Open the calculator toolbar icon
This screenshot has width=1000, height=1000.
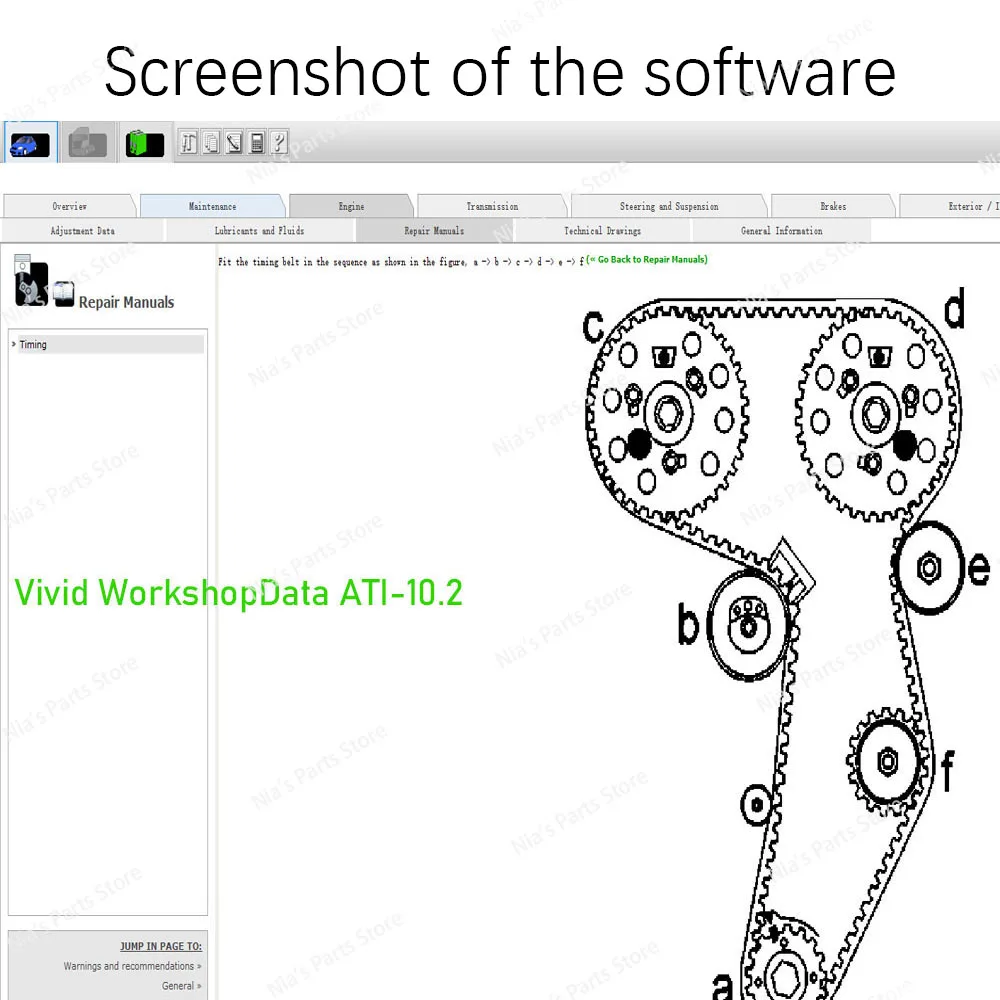pyautogui.click(x=257, y=142)
